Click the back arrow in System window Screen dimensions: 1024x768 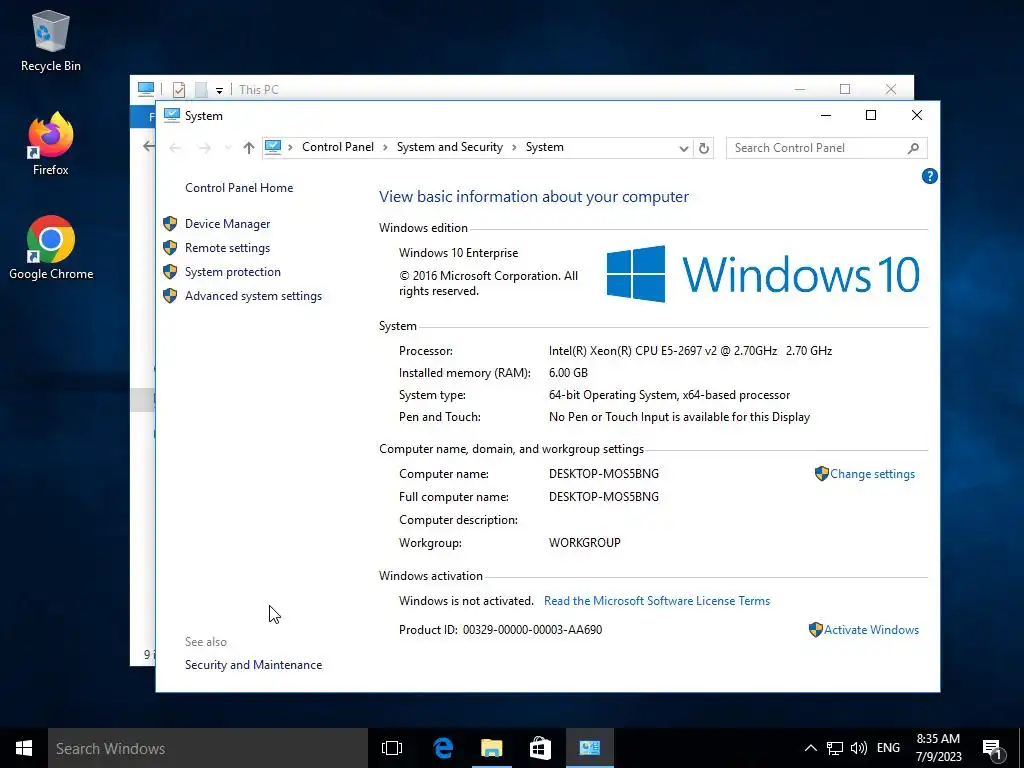[175, 148]
